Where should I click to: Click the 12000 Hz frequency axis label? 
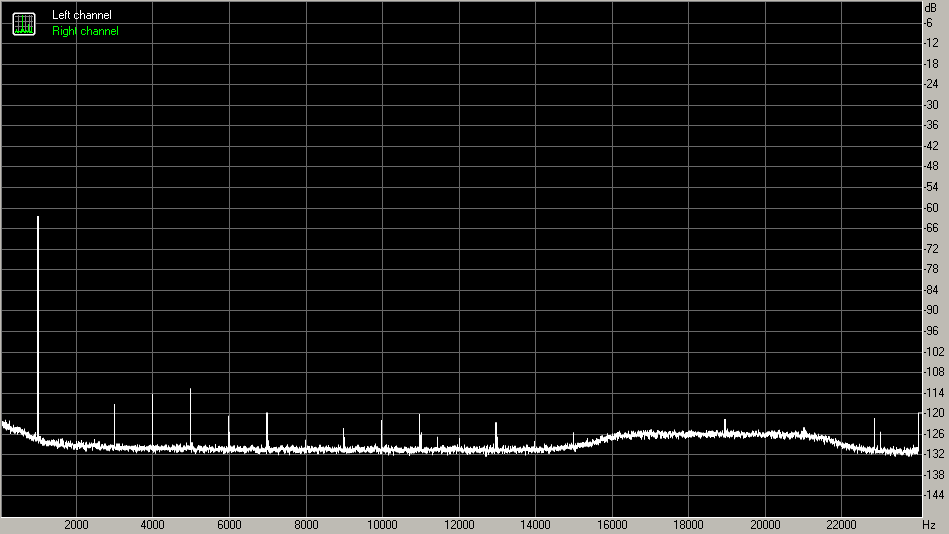click(459, 525)
